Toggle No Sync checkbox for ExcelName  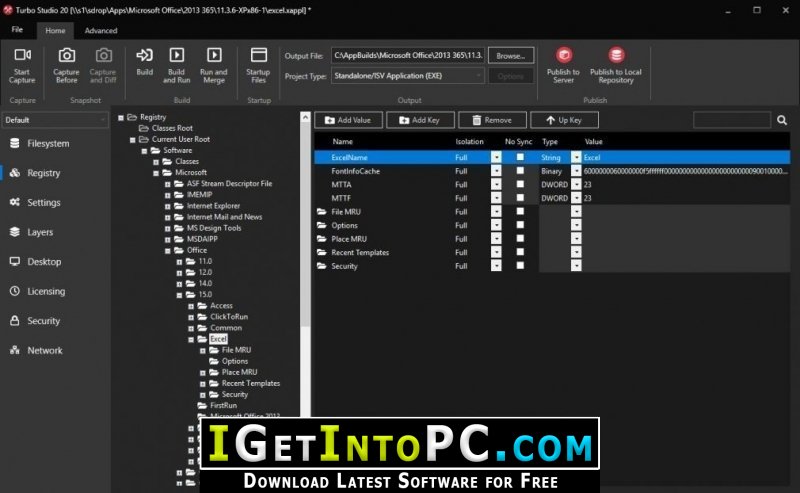pyautogui.click(x=520, y=157)
